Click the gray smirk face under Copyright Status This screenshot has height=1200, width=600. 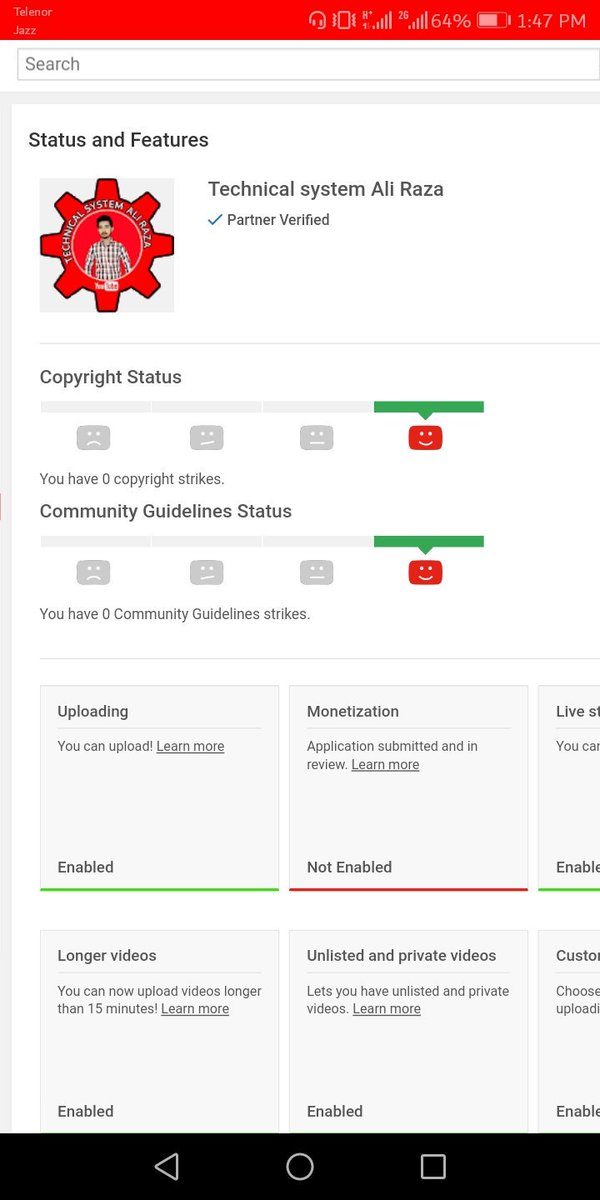coord(207,437)
